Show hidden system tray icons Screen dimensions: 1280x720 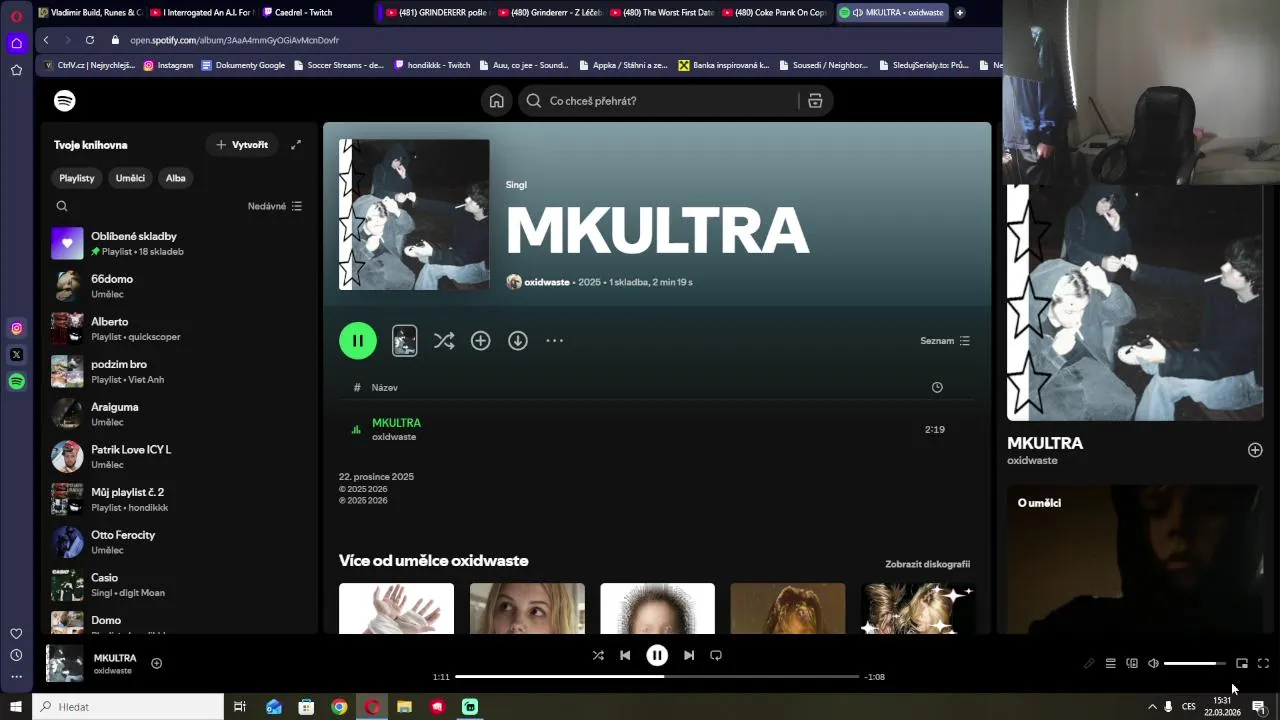1151,707
